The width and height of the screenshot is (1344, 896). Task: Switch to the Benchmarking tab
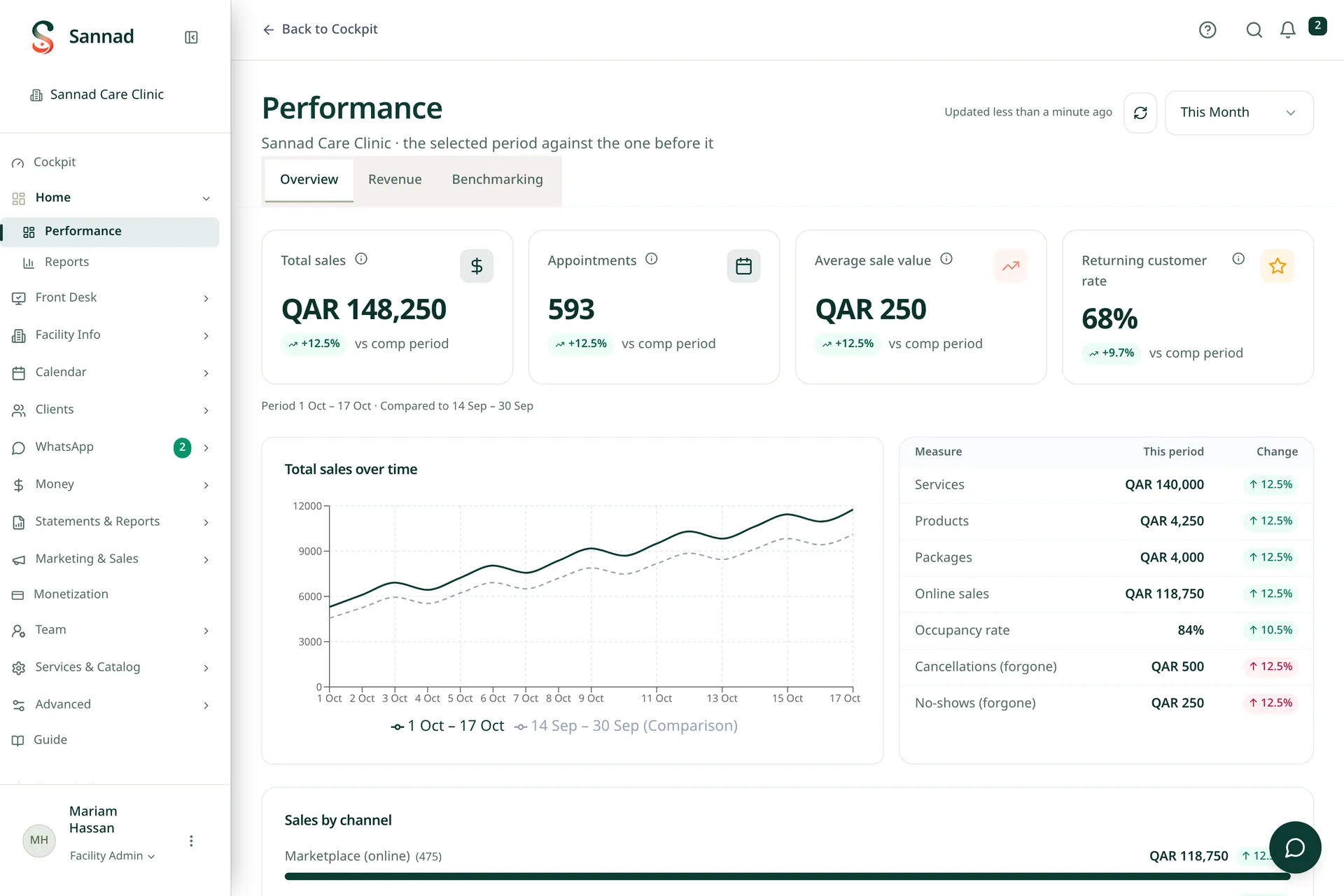(497, 180)
